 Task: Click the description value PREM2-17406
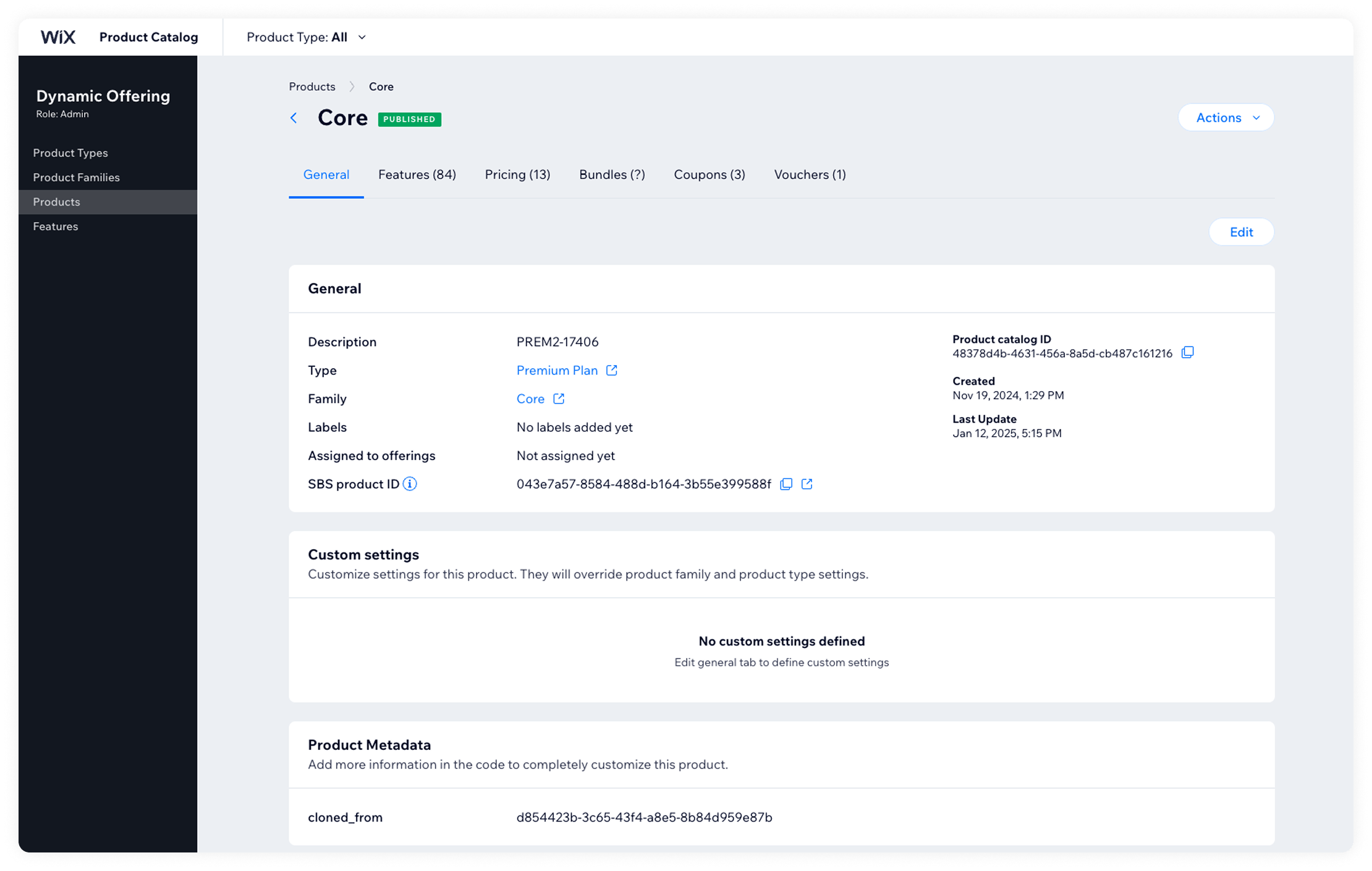(557, 342)
